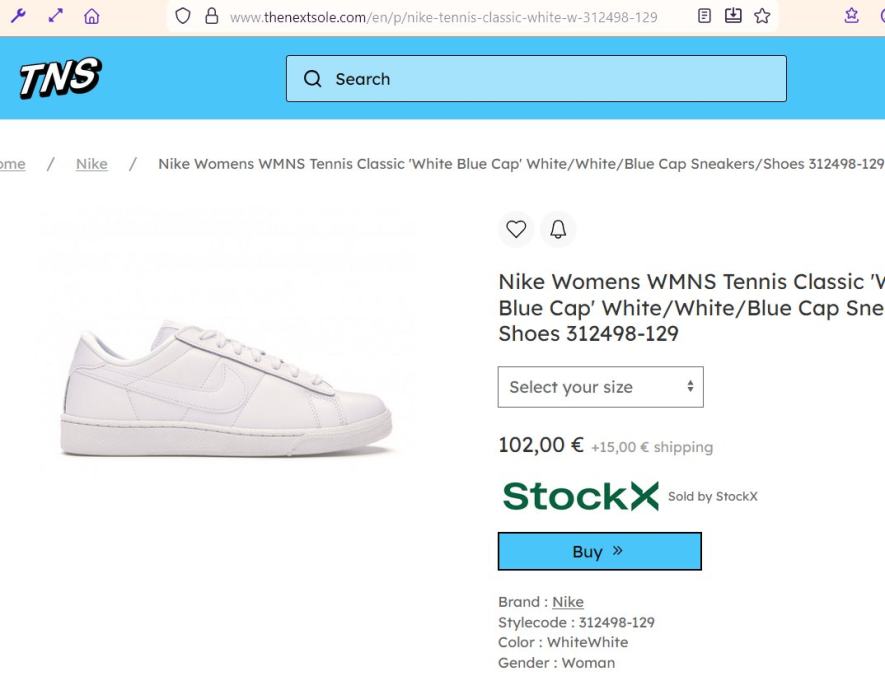Click the browser home icon
This screenshot has width=885, height=690.
pyautogui.click(x=92, y=16)
